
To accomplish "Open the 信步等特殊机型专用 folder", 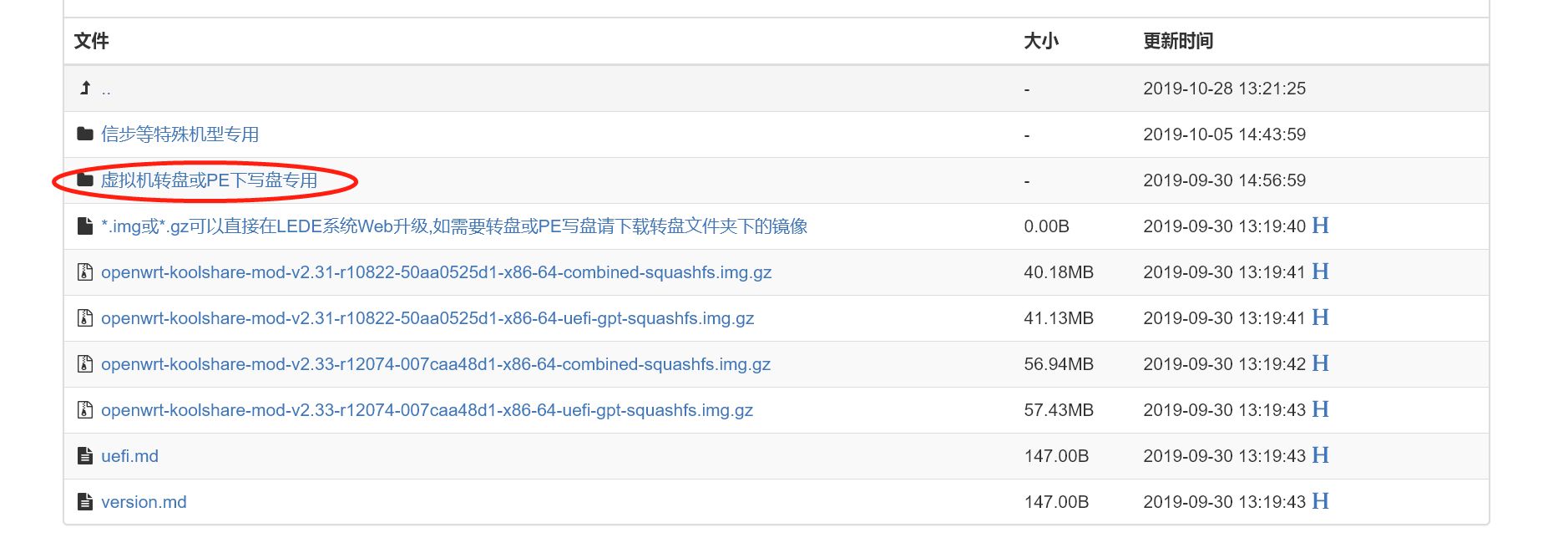I will coord(180,134).
